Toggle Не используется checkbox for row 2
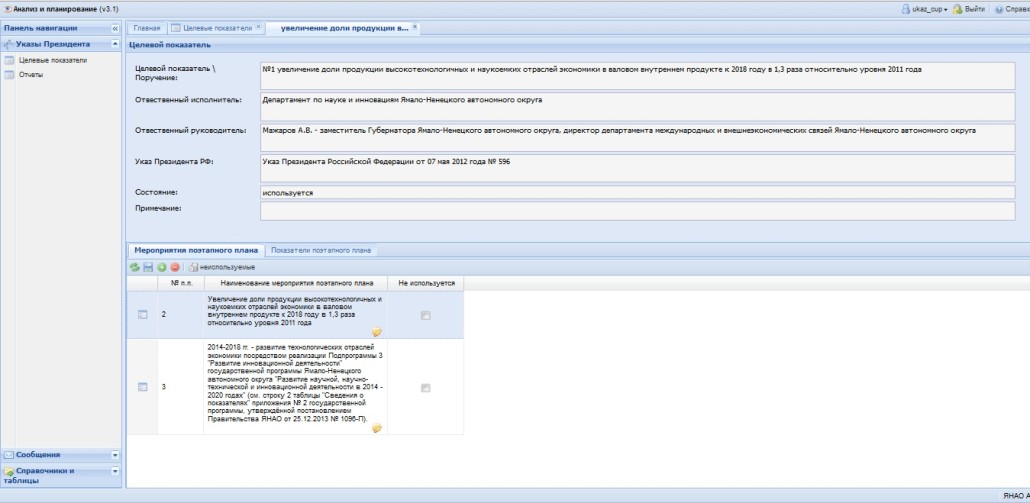Image resolution: width=1030 pixels, height=503 pixels. click(x=426, y=315)
